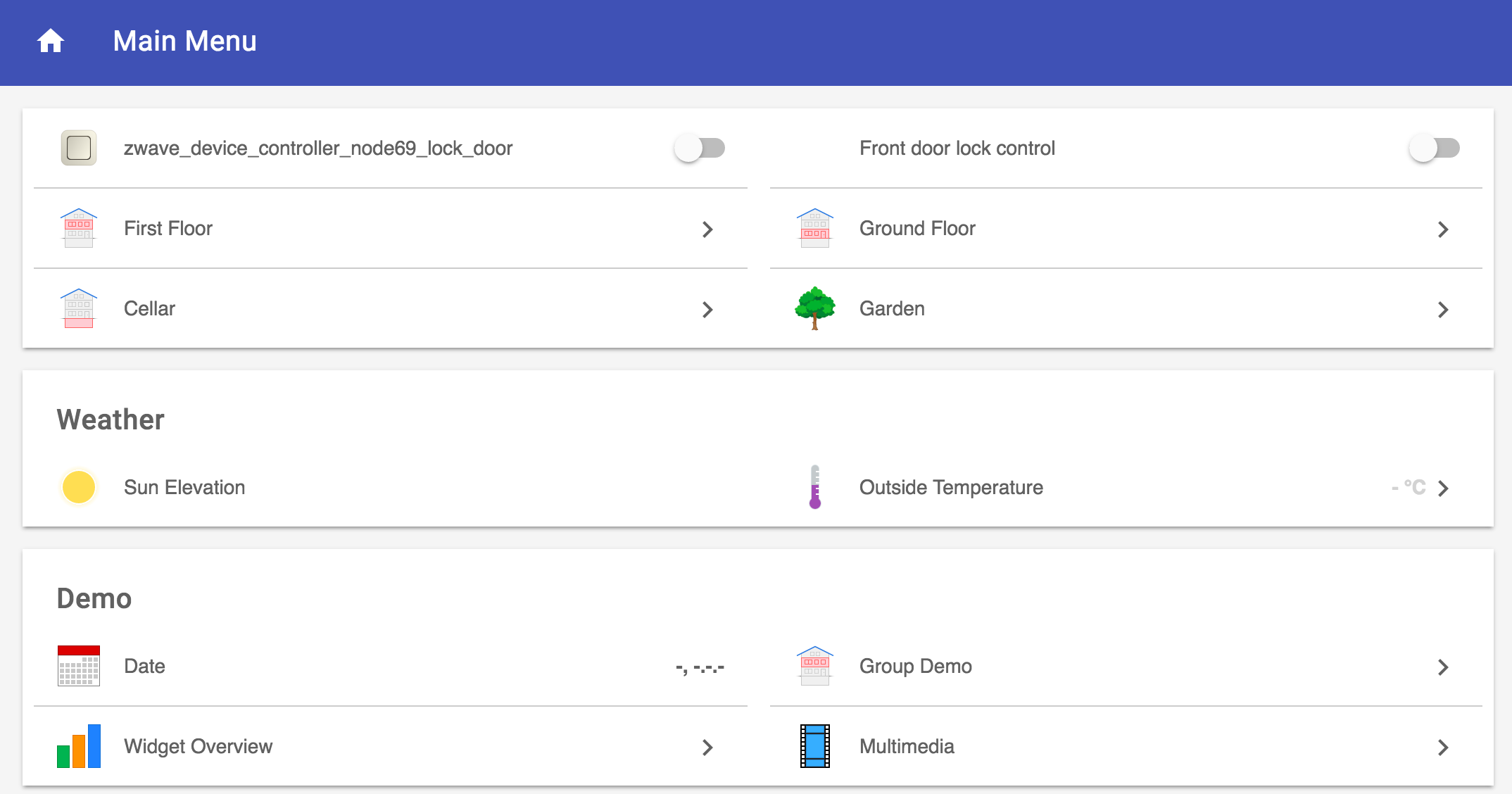Click the home icon in header
Screen dimensions: 1512x794
pos(51,42)
